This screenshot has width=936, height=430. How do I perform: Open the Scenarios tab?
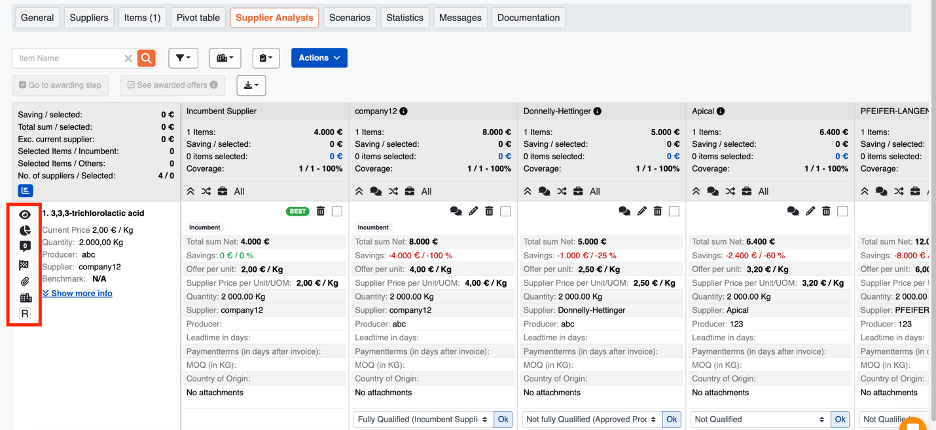click(350, 18)
